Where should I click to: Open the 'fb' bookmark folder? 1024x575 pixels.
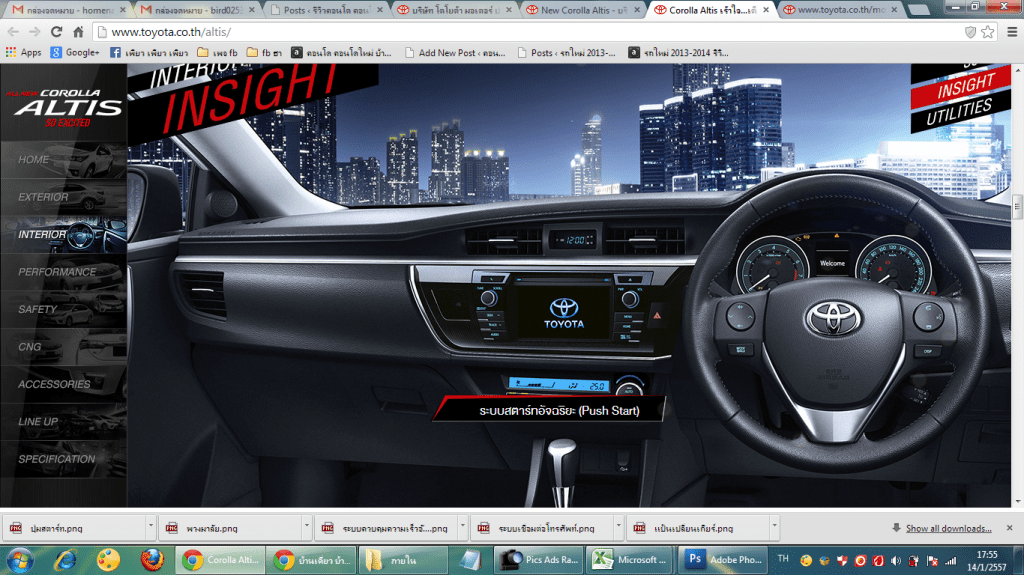point(264,52)
